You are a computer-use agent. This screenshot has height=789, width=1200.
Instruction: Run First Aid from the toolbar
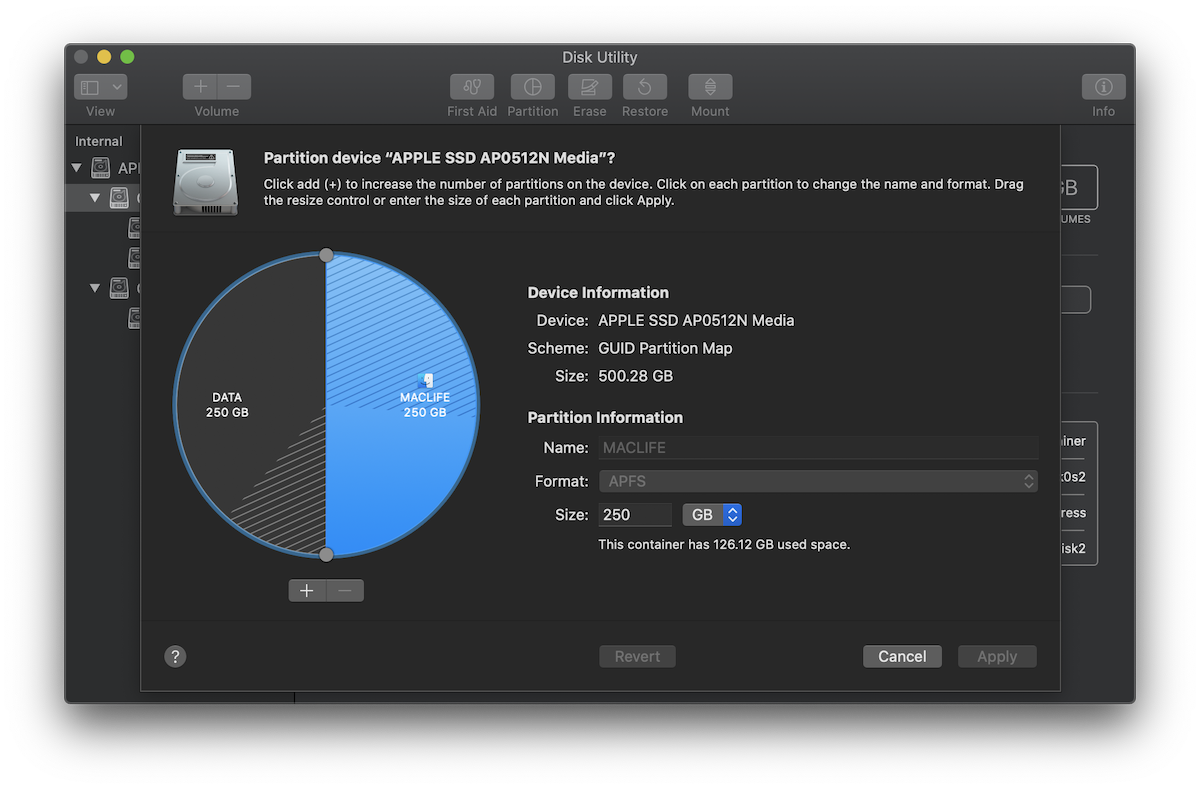pyautogui.click(x=471, y=88)
